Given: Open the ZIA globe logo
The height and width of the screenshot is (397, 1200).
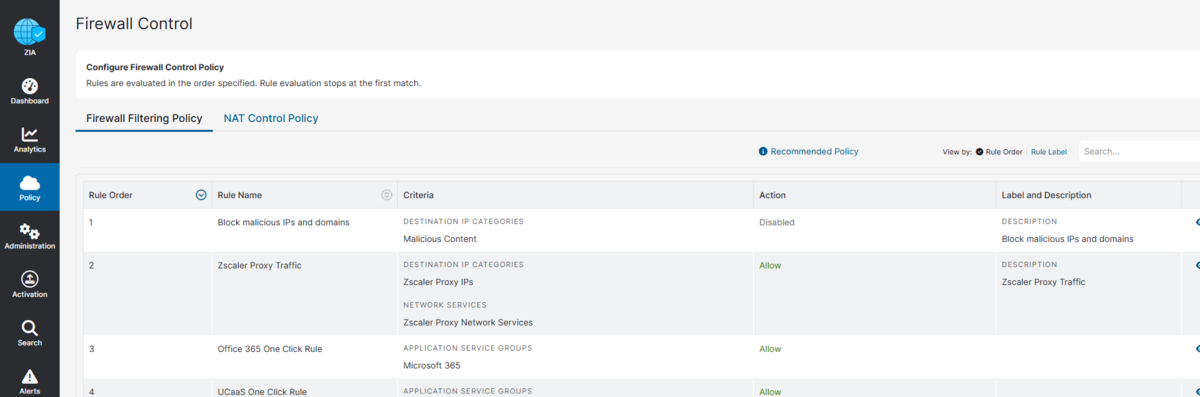Looking at the screenshot, I should [29, 29].
